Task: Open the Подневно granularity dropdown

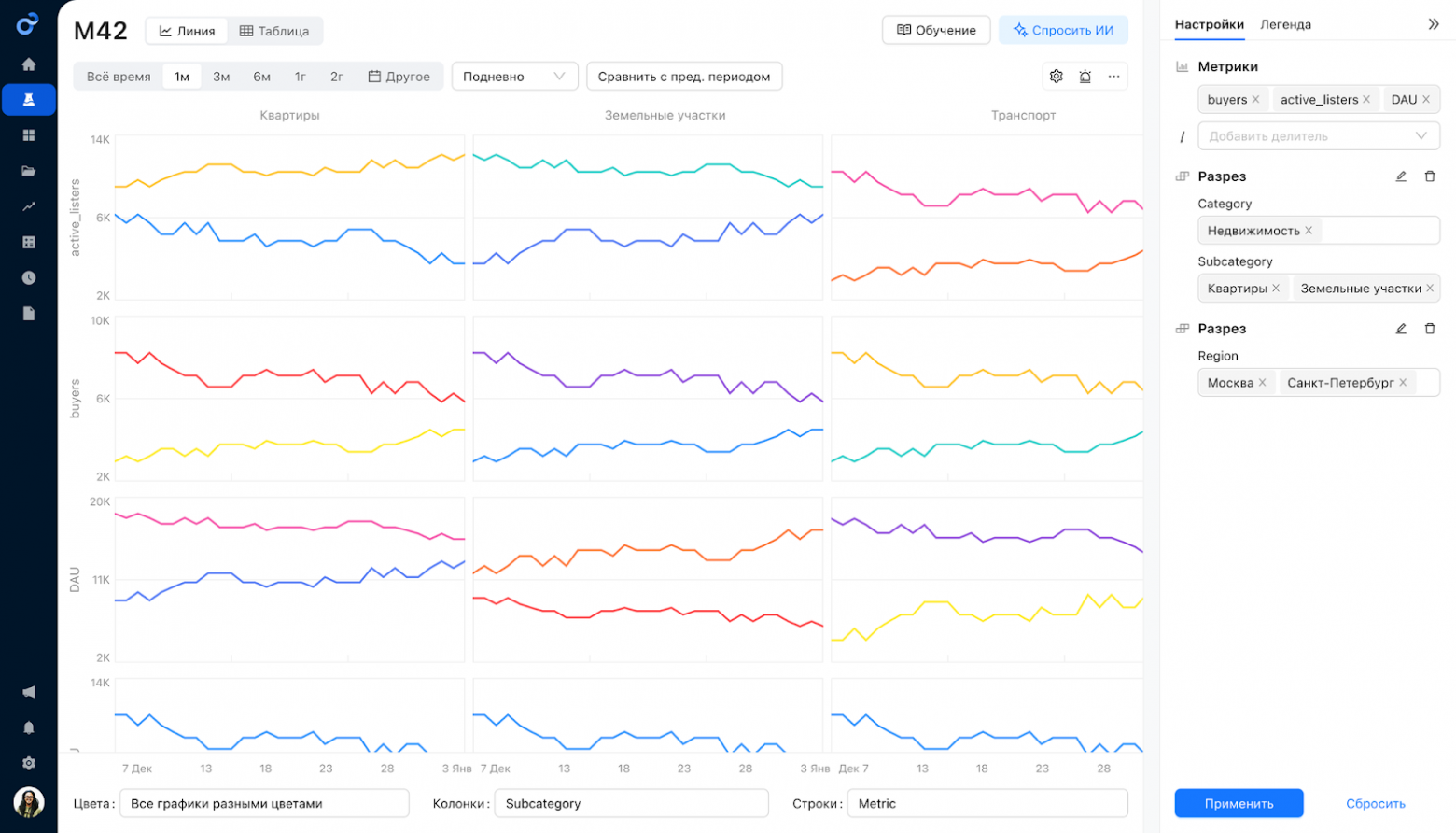Action: [514, 77]
